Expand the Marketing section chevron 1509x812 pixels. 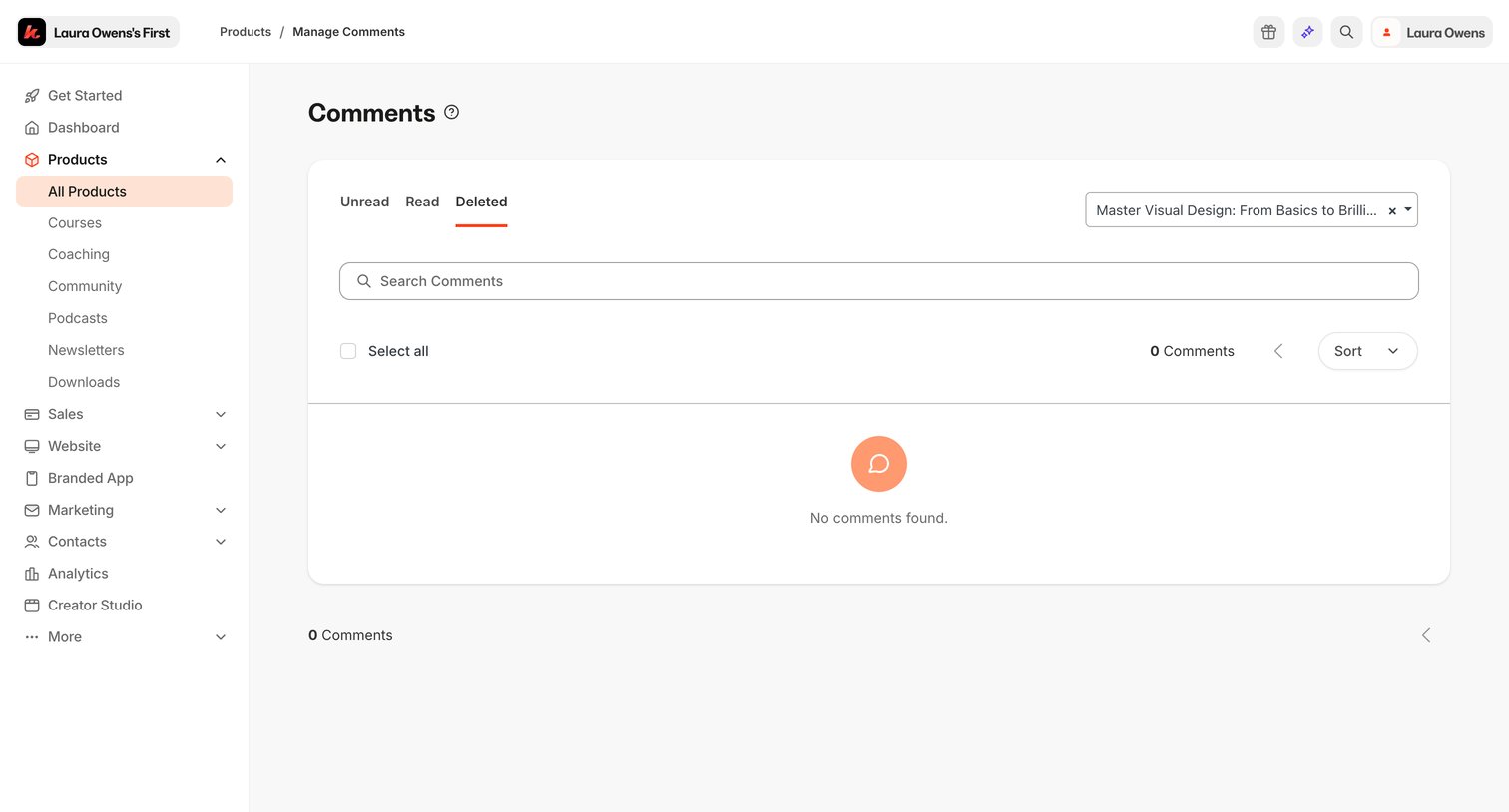pyautogui.click(x=221, y=510)
